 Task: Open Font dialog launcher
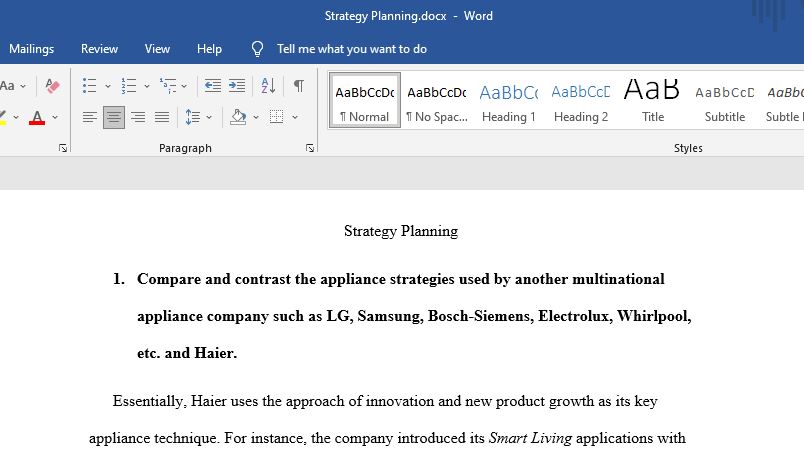tap(63, 148)
